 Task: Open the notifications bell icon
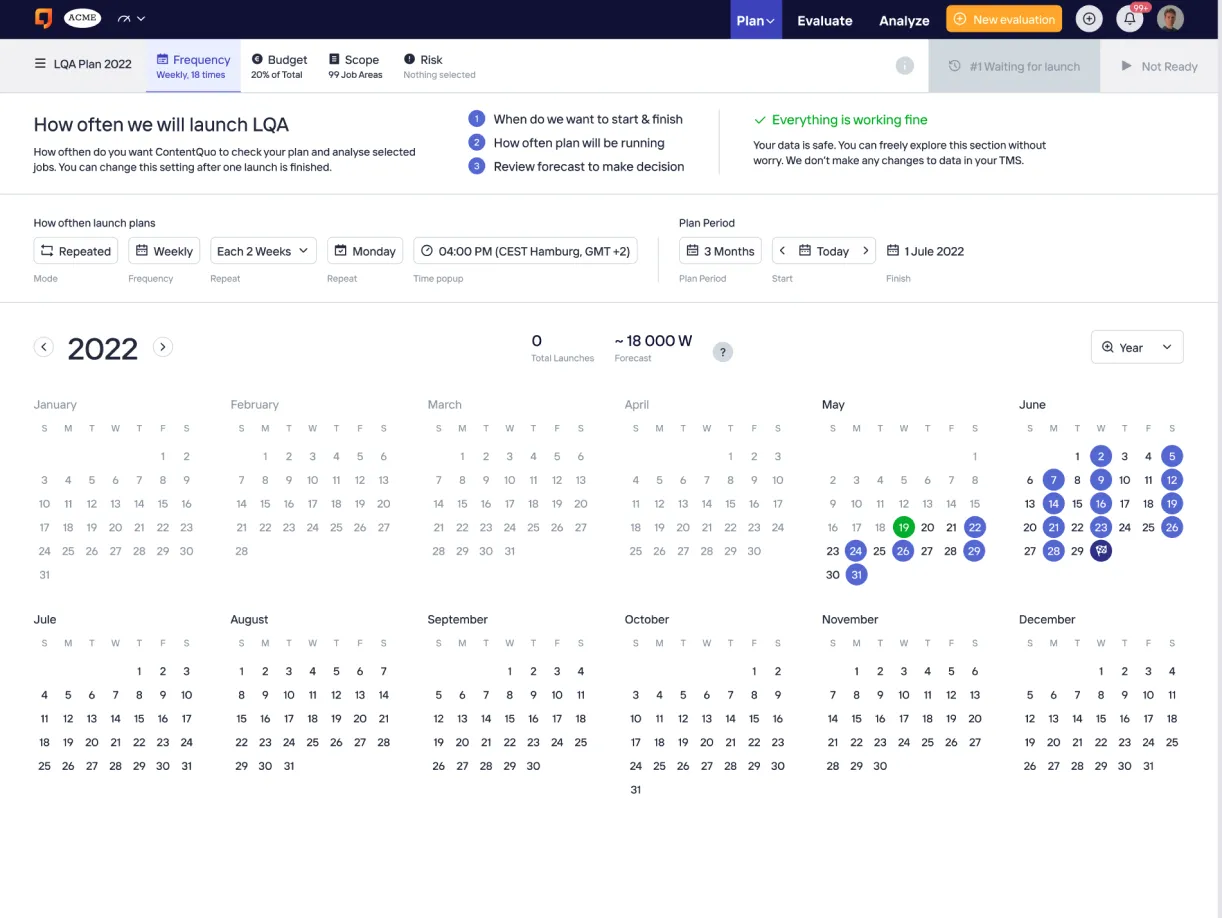[1130, 19]
